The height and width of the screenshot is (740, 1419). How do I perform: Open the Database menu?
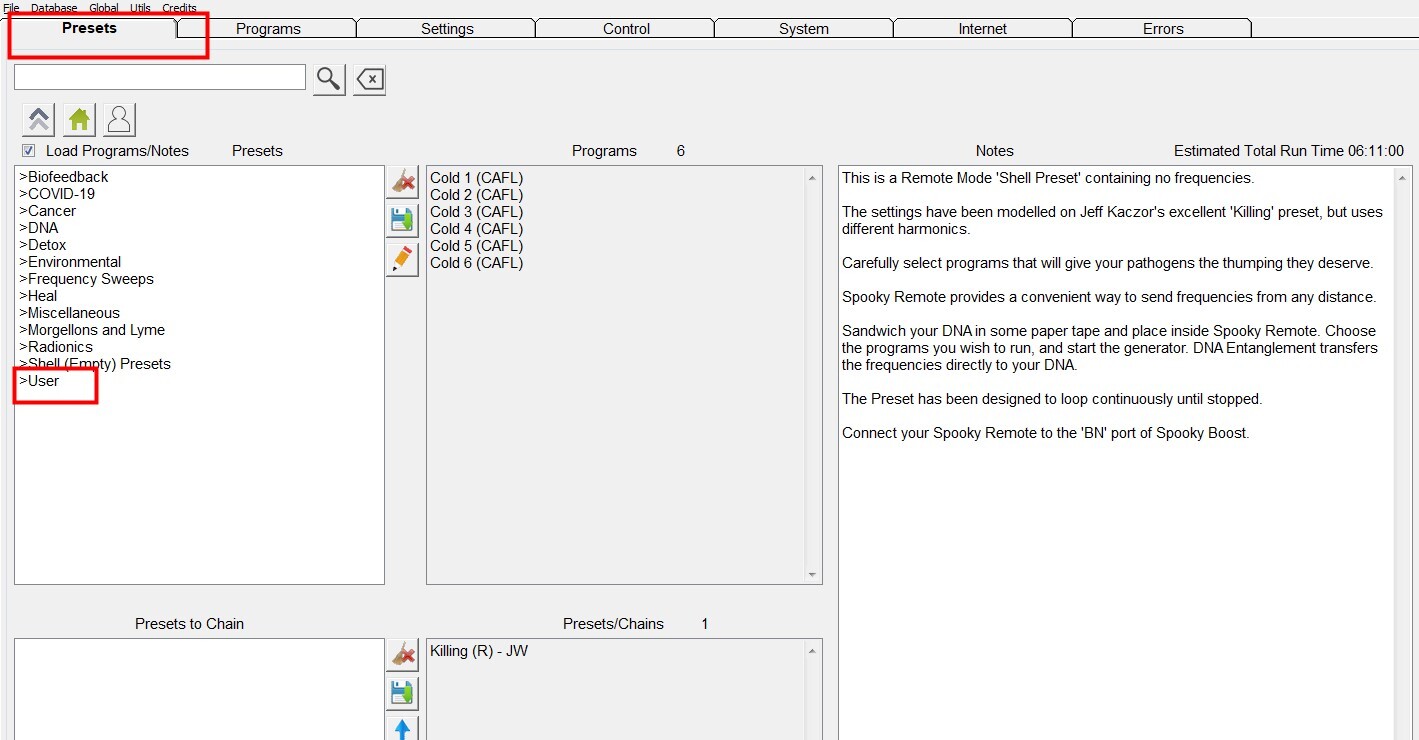point(54,8)
